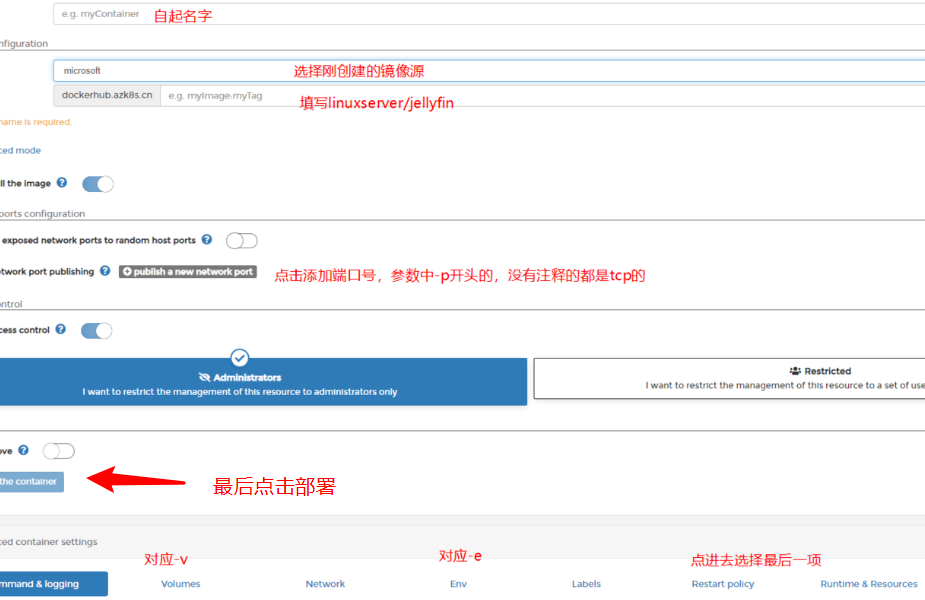Open the Env tab
The height and width of the screenshot is (600, 925).
coord(457,583)
